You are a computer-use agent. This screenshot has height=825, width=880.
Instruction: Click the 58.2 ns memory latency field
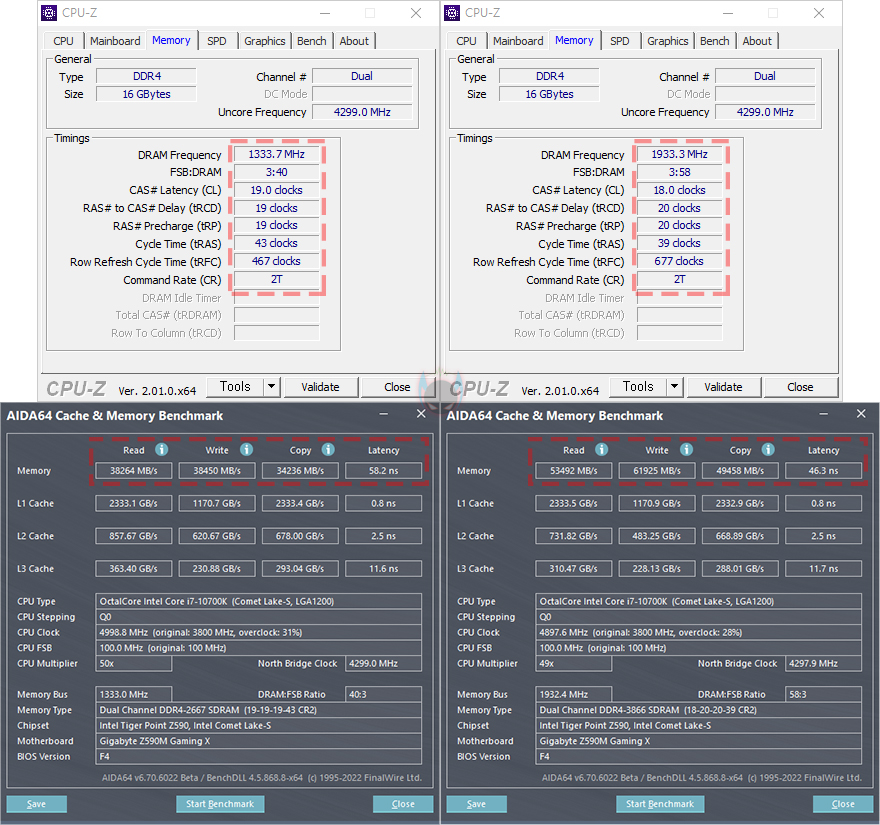383,470
